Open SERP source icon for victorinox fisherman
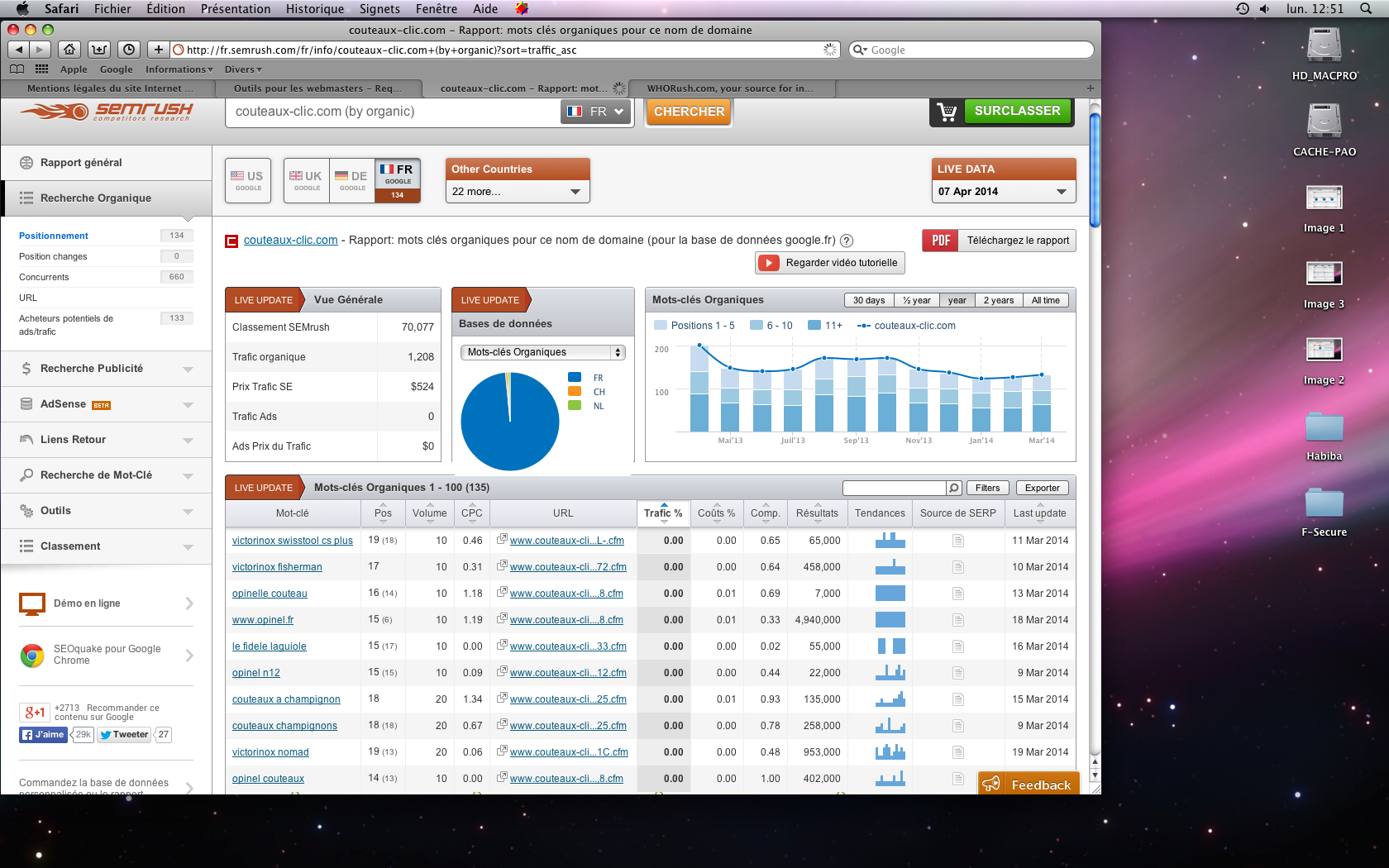 [x=958, y=567]
